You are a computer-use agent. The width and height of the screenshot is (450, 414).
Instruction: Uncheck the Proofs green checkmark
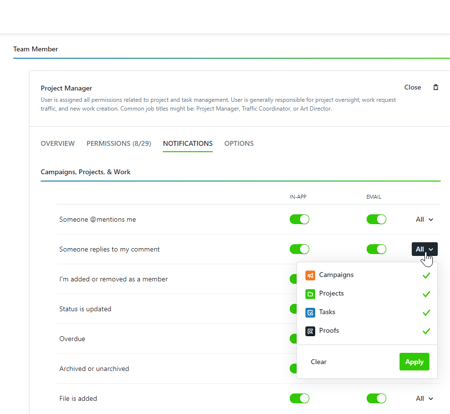426,331
